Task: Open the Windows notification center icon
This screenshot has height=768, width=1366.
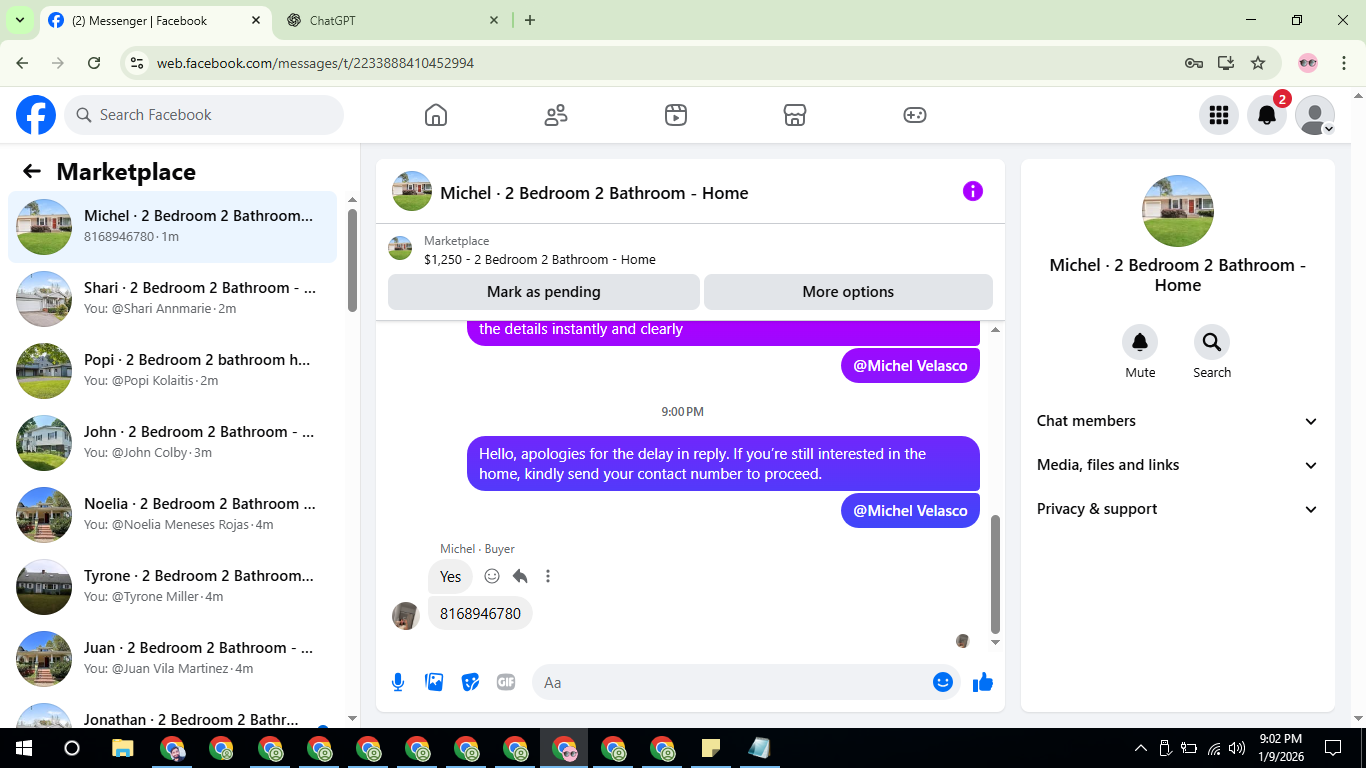Action: pos(1333,748)
